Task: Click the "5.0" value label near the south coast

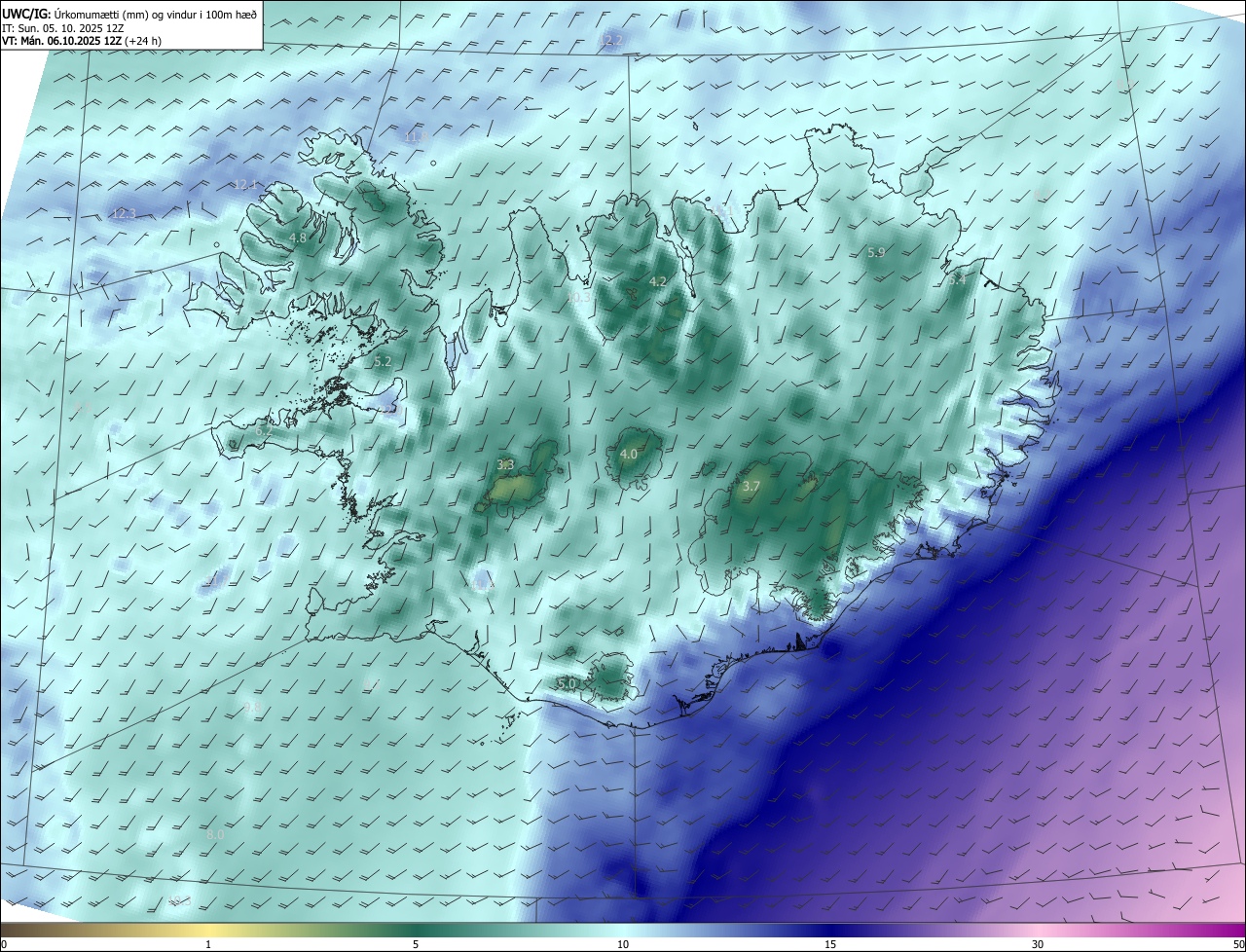Action: (x=567, y=684)
